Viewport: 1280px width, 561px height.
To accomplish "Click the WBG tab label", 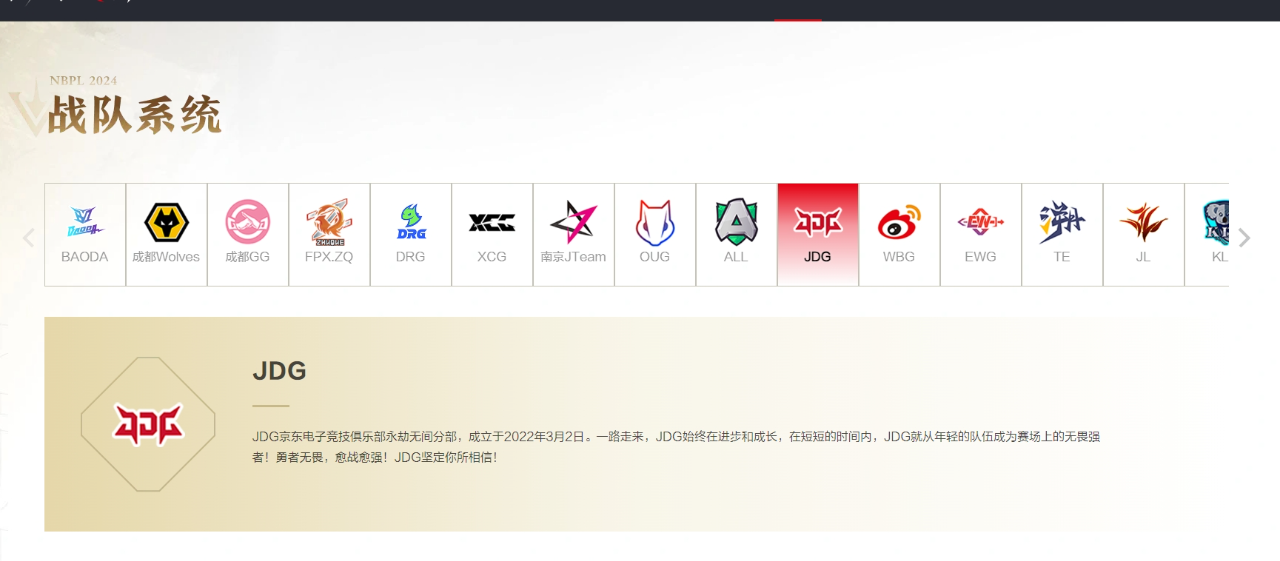I will coord(899,257).
